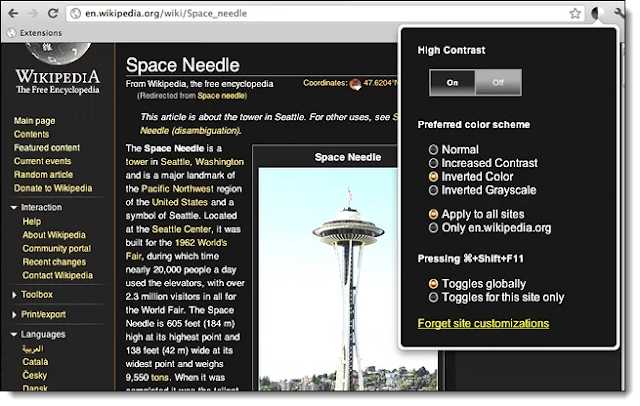Click the word tower link
The image size is (640, 406).
(x=137, y=162)
